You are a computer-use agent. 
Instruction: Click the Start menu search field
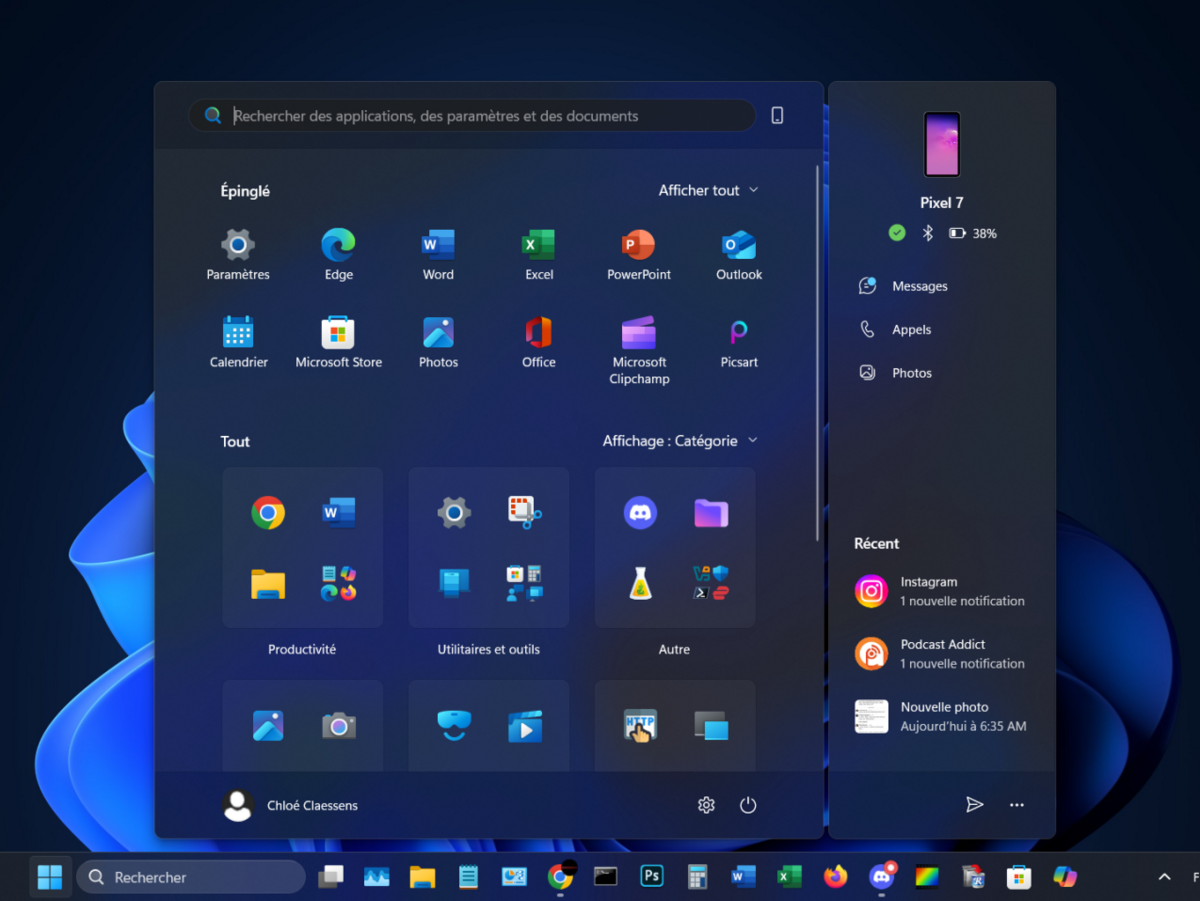[472, 116]
